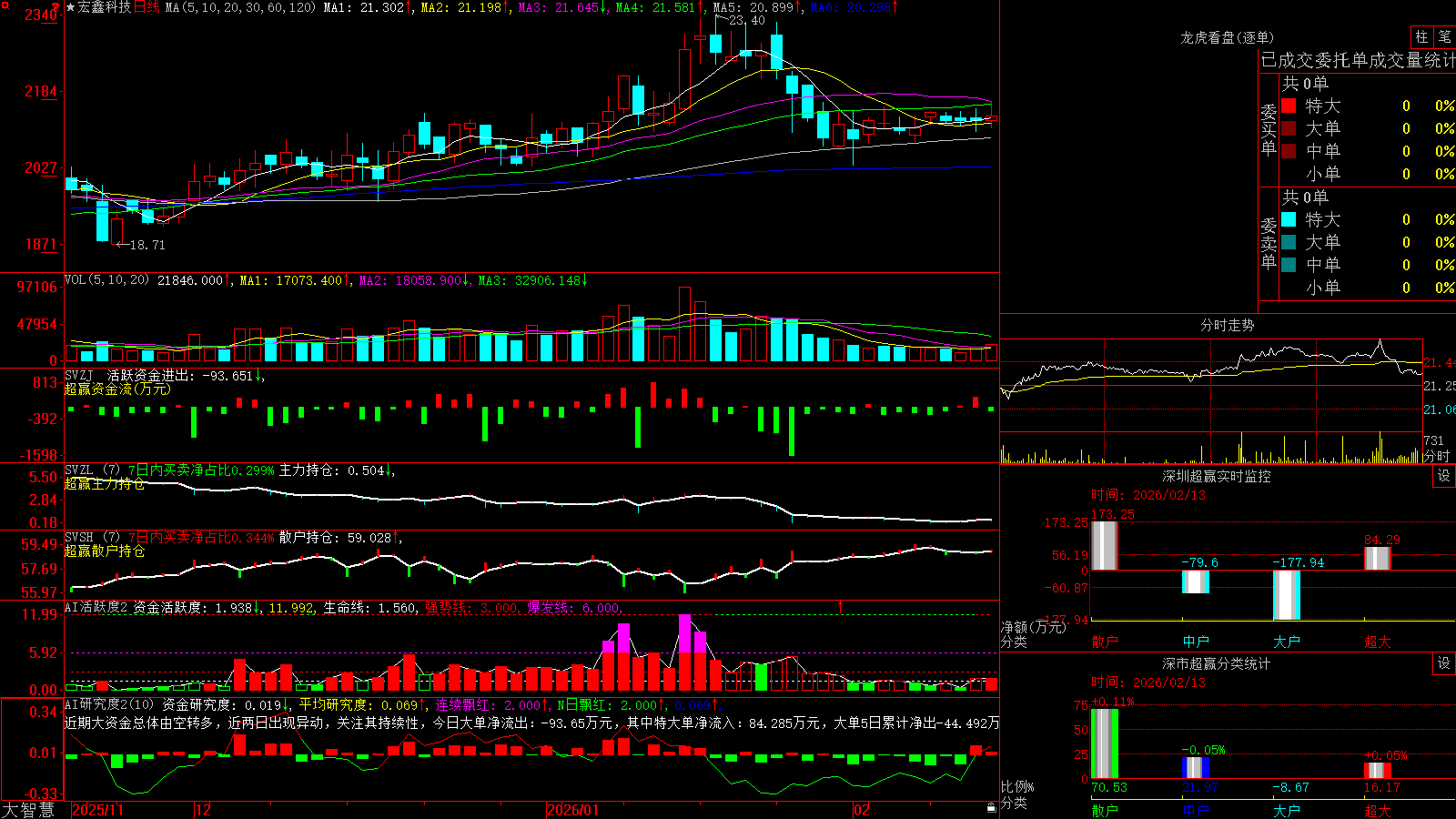Click the 大户 -8.67 value in 分类统计

(1290, 787)
